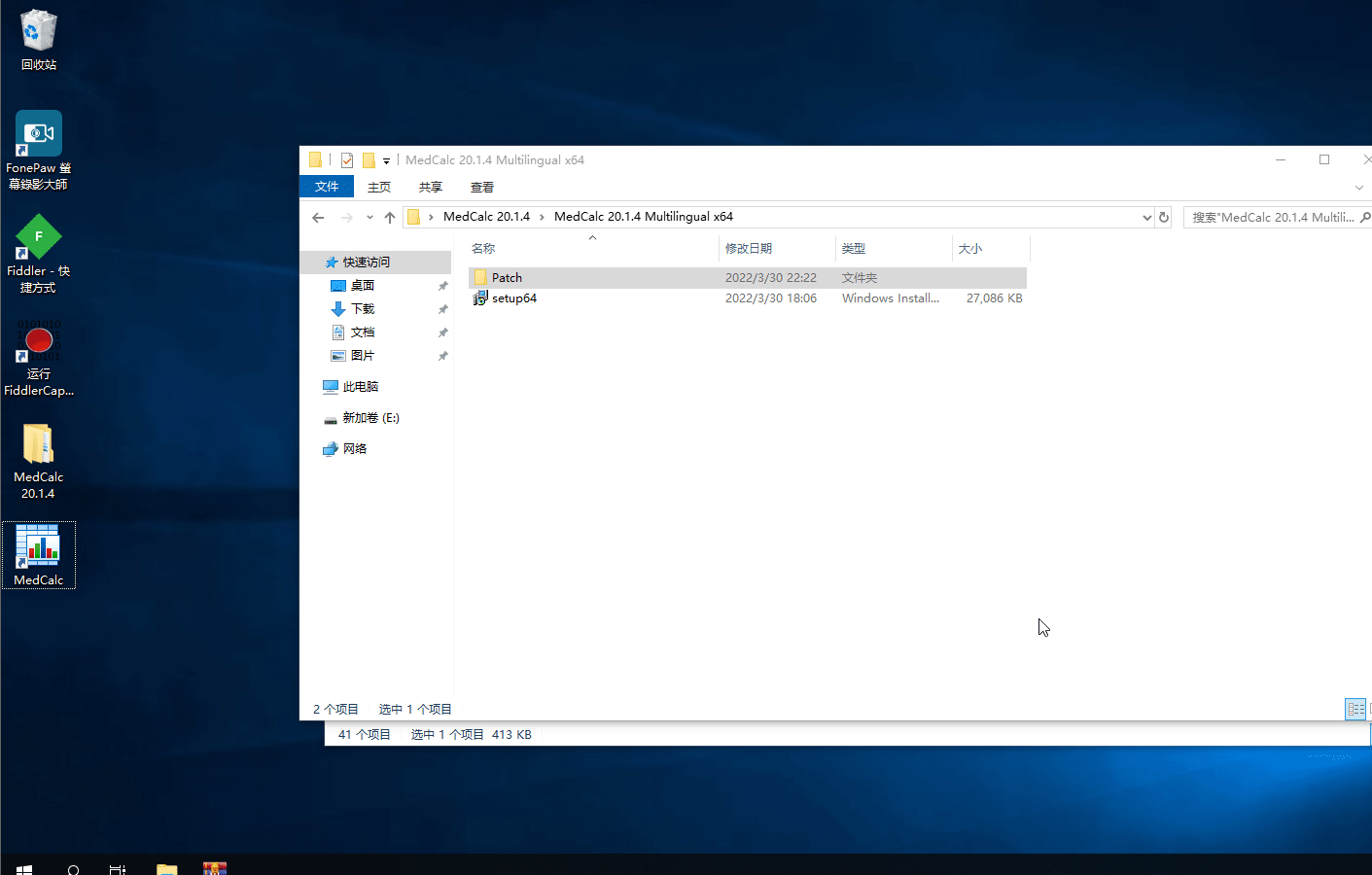Open the Windows Start menu
Screen dimensions: 1372x875
point(24,869)
